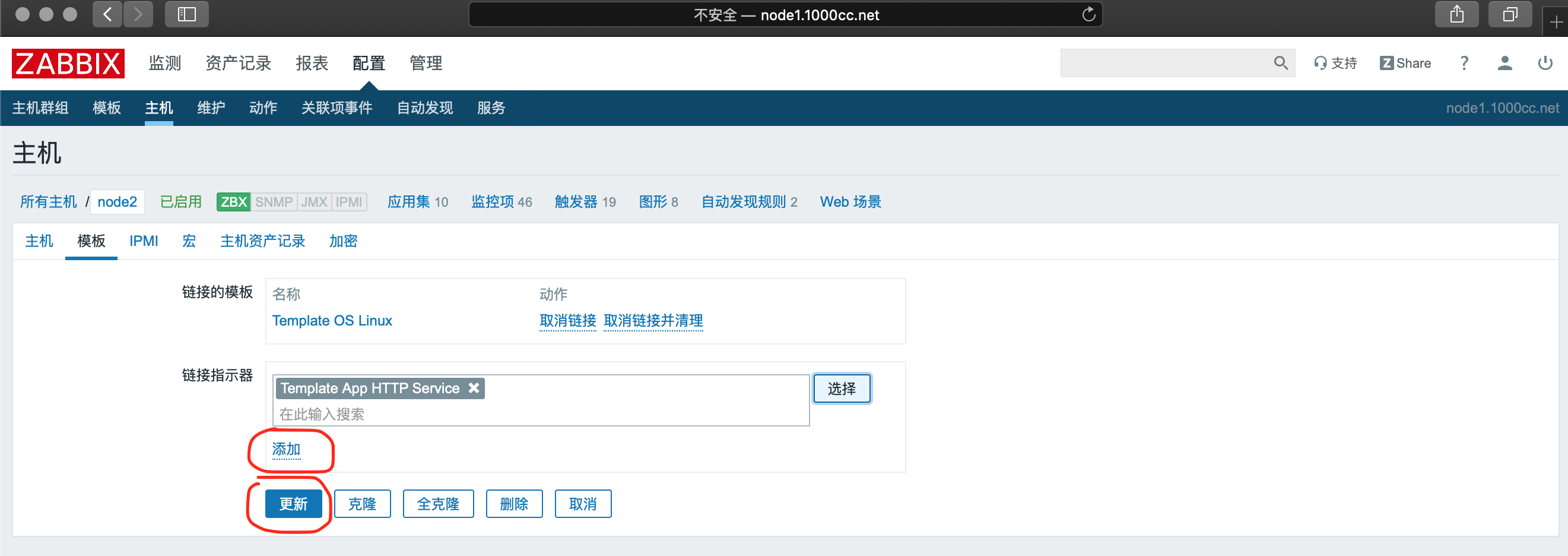This screenshot has height=556, width=1568.
Task: Toggle the browser sidebar icon
Action: (186, 15)
